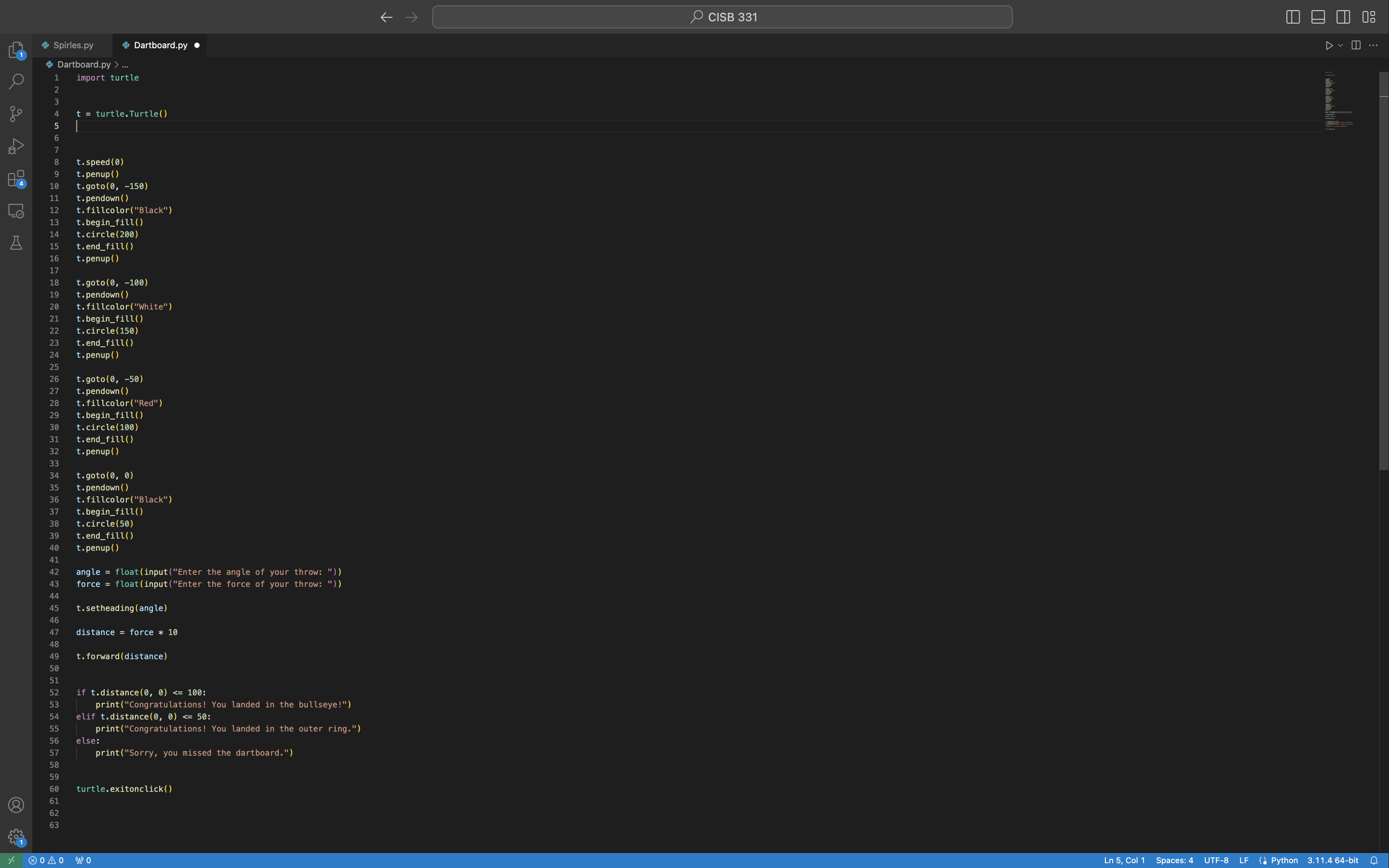Toggle the bottom Panel layout button
Image resolution: width=1389 pixels, height=868 pixels.
pyautogui.click(x=1318, y=17)
